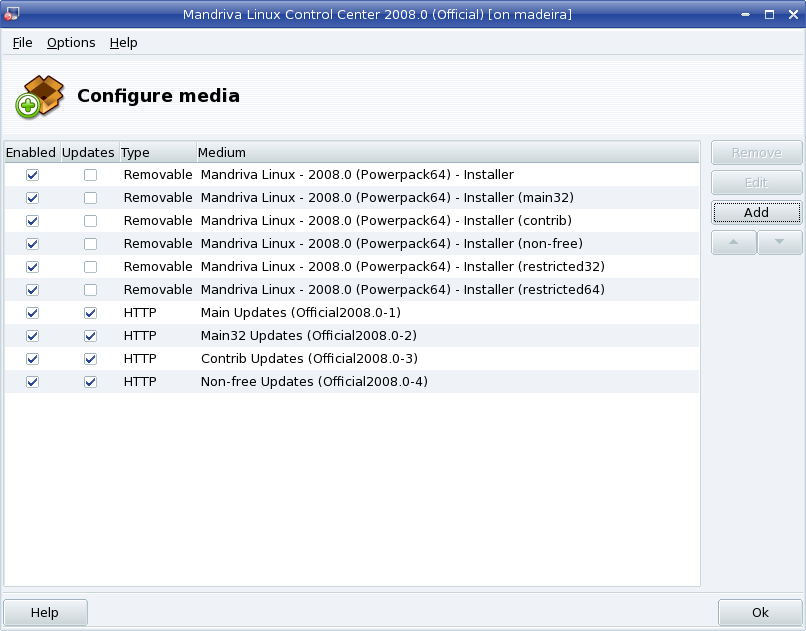Viewport: 806px width, 631px height.
Task: Maximize the Control Center window
Action: [x=770, y=14]
